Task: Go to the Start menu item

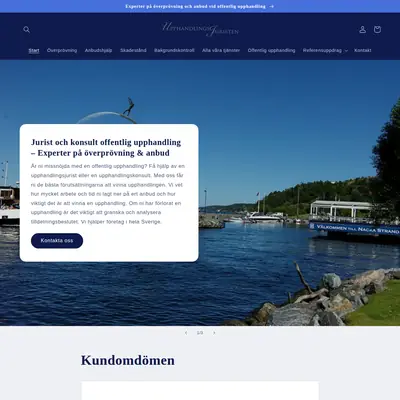Action: tap(34, 51)
